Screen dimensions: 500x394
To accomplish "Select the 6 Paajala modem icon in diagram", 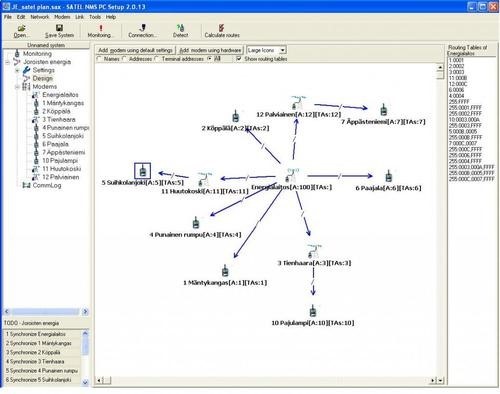I will coord(388,176).
